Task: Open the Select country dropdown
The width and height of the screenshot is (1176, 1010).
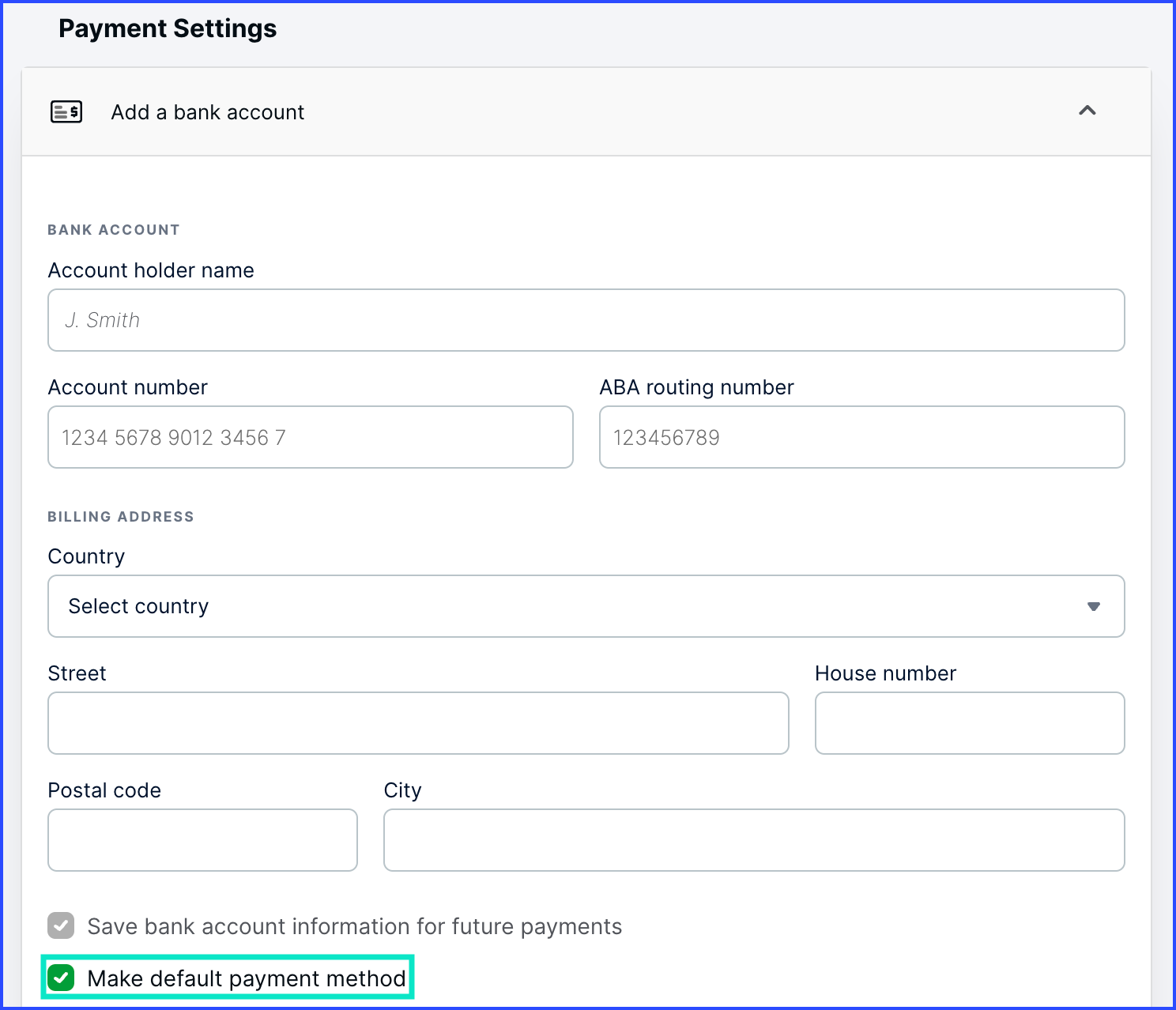Action: pyautogui.click(x=586, y=606)
